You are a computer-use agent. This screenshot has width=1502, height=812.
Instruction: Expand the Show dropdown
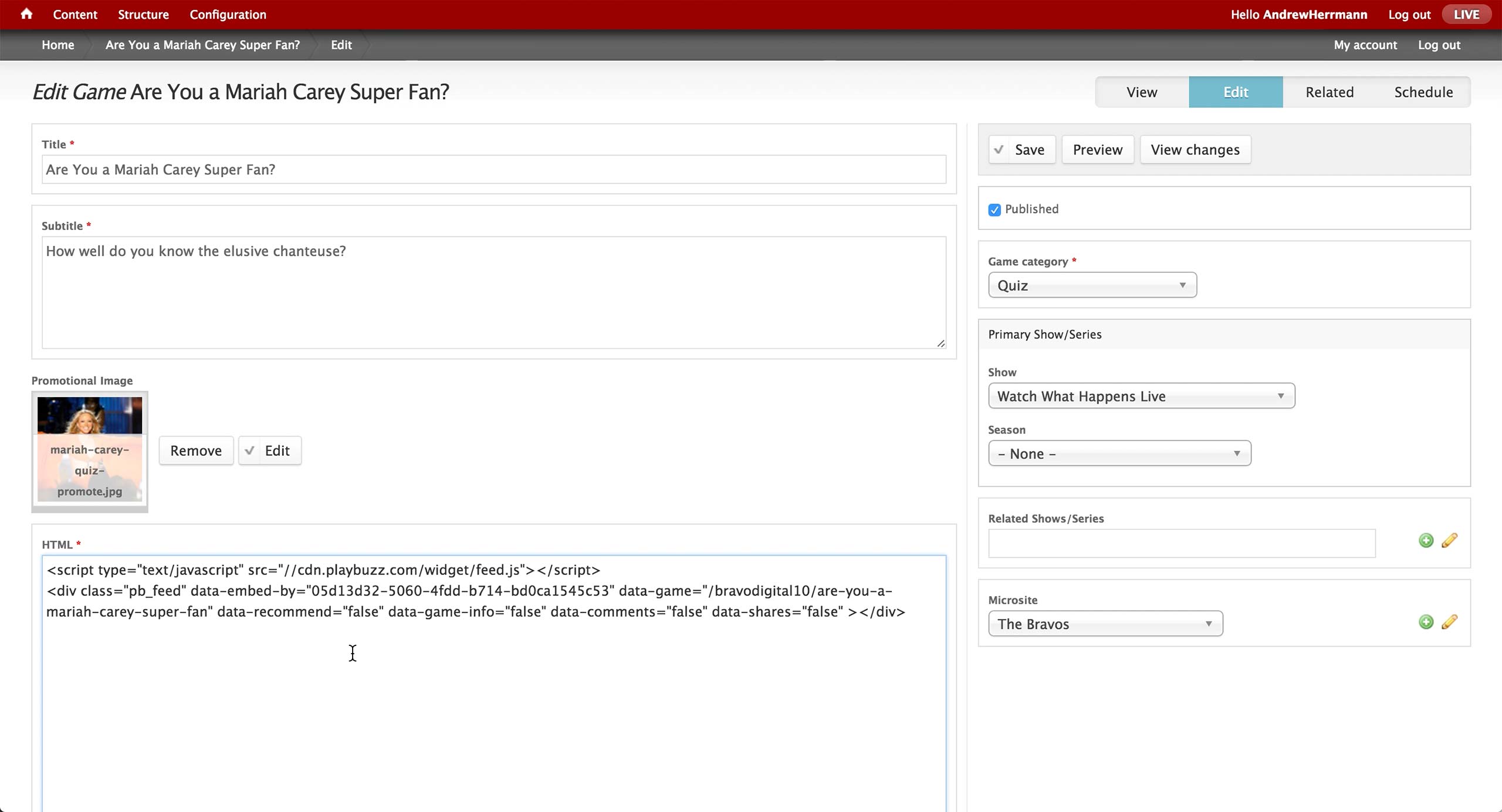click(1141, 396)
